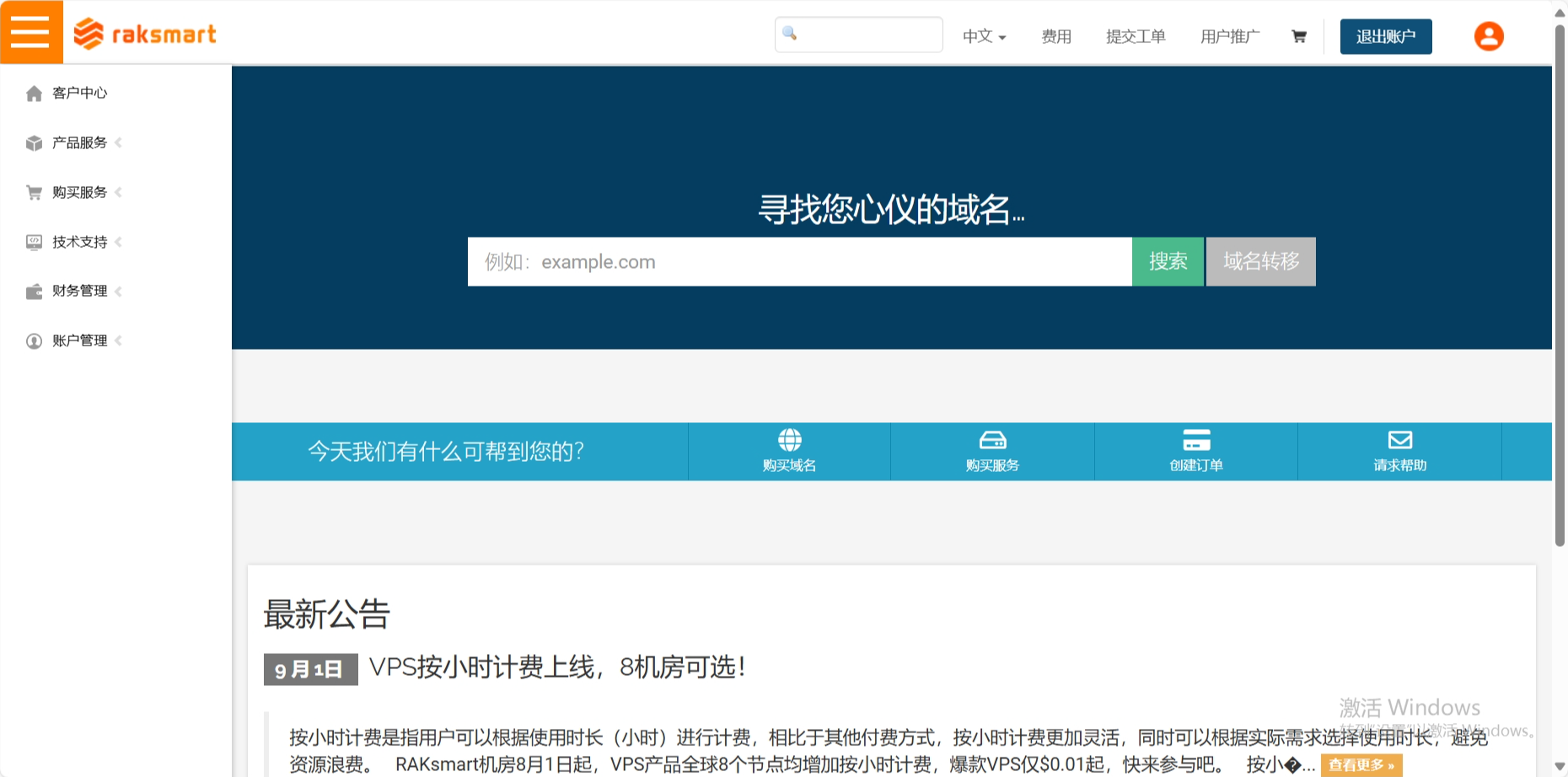Click the 查看更多 link in the announcement
Image resolution: width=1568 pixels, height=777 pixels.
coord(1361,765)
